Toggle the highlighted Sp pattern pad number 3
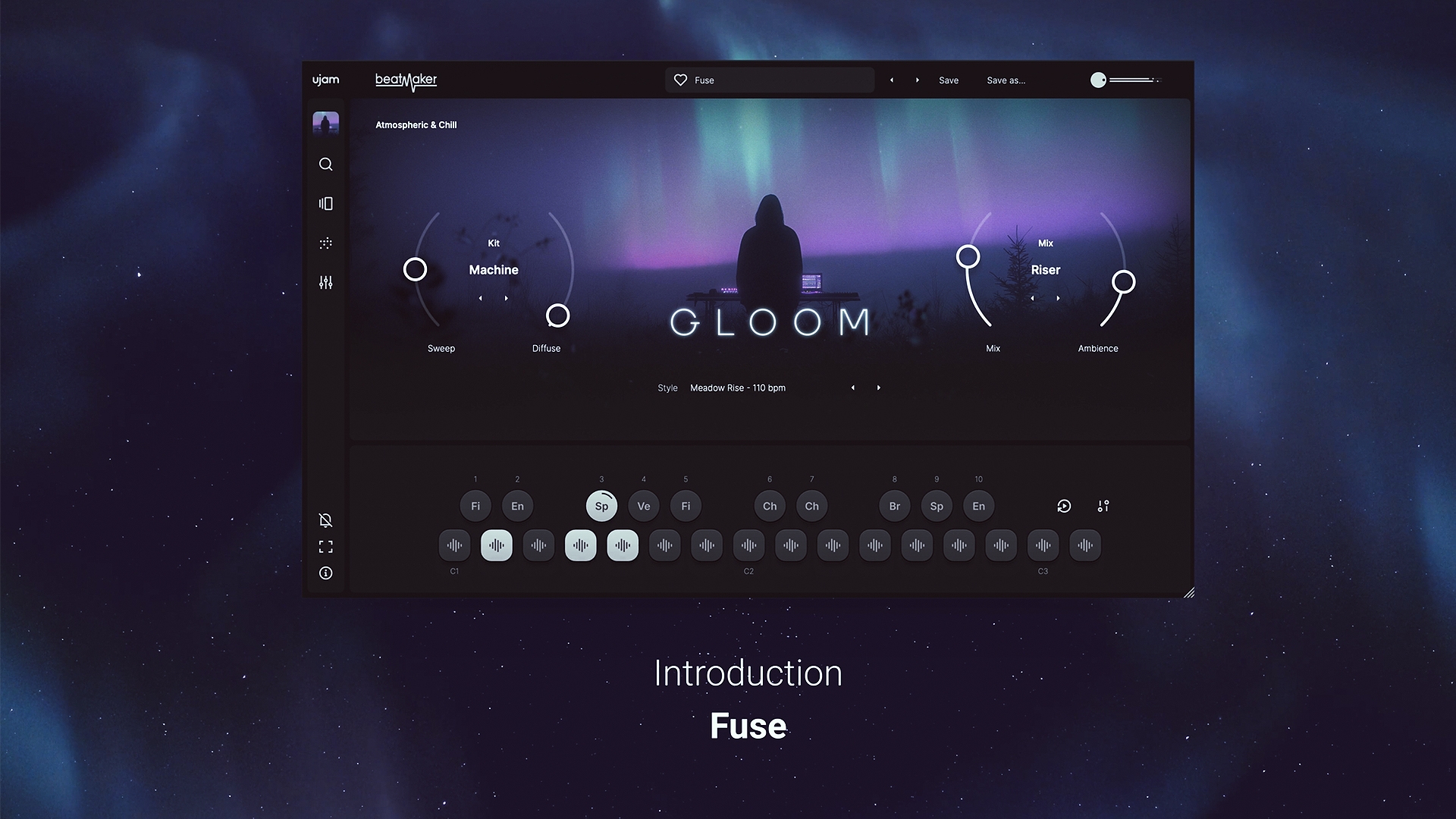1456x819 pixels. tap(601, 506)
